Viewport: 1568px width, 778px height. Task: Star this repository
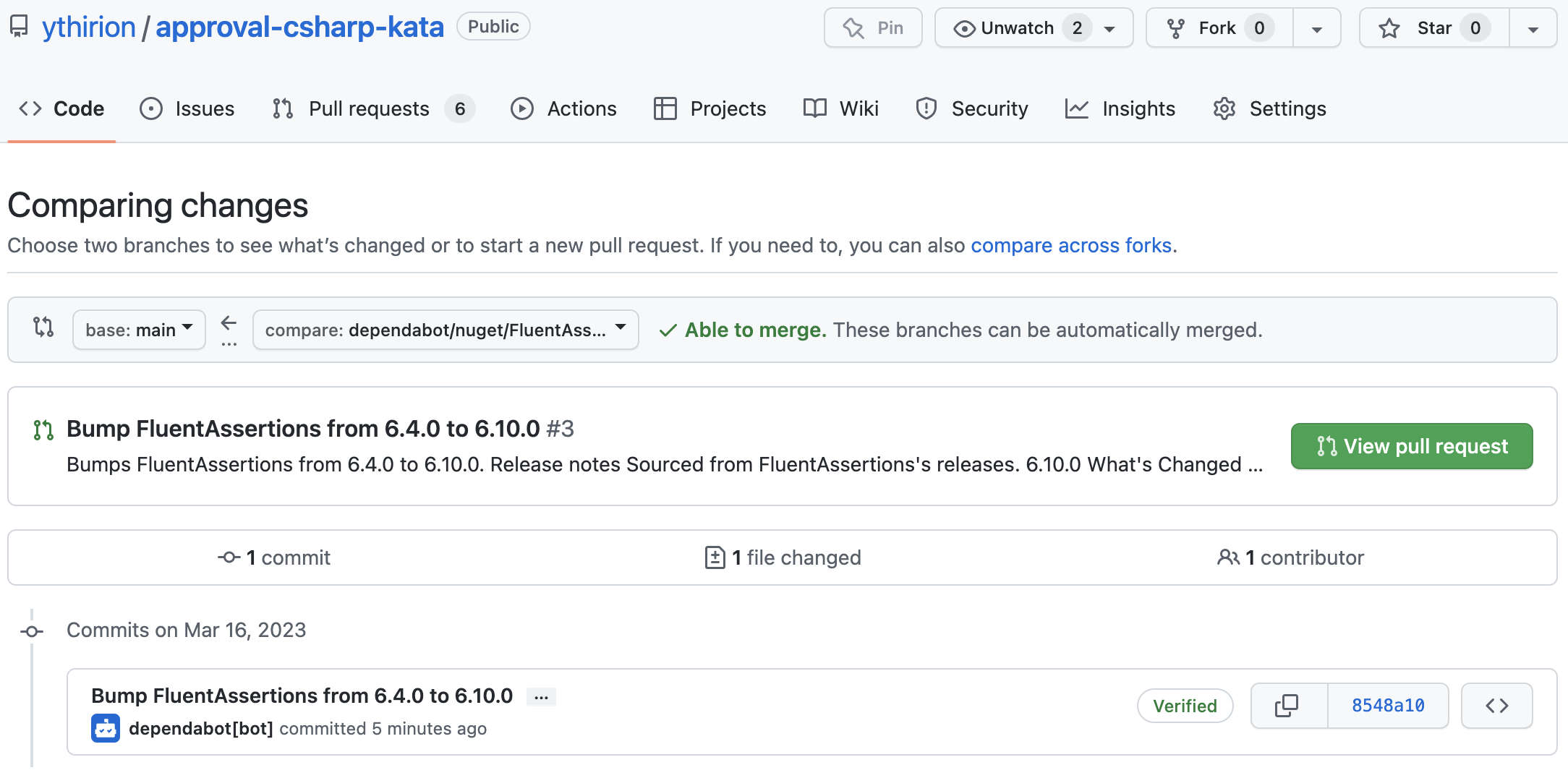click(x=1434, y=28)
